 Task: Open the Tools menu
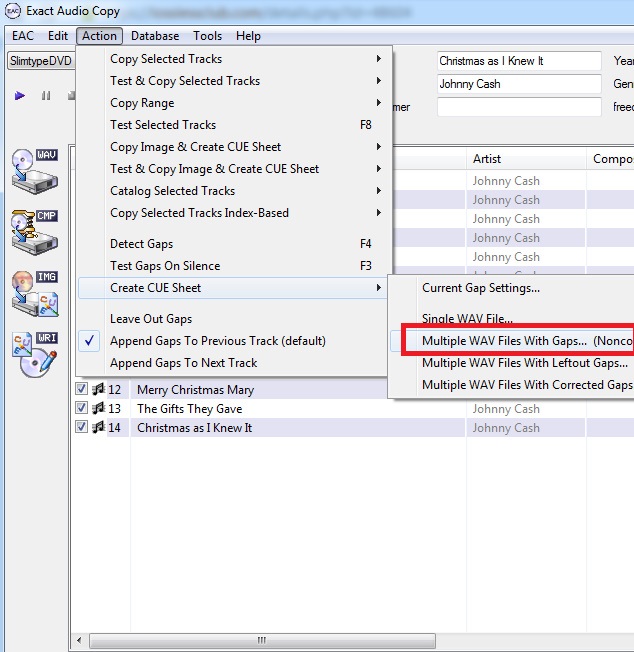(x=207, y=36)
